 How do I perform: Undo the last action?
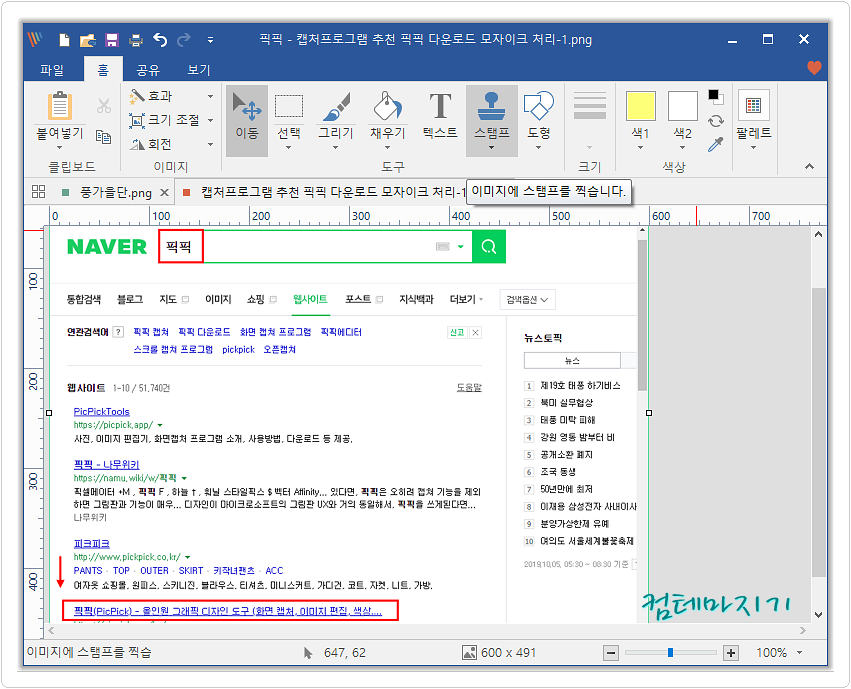160,40
